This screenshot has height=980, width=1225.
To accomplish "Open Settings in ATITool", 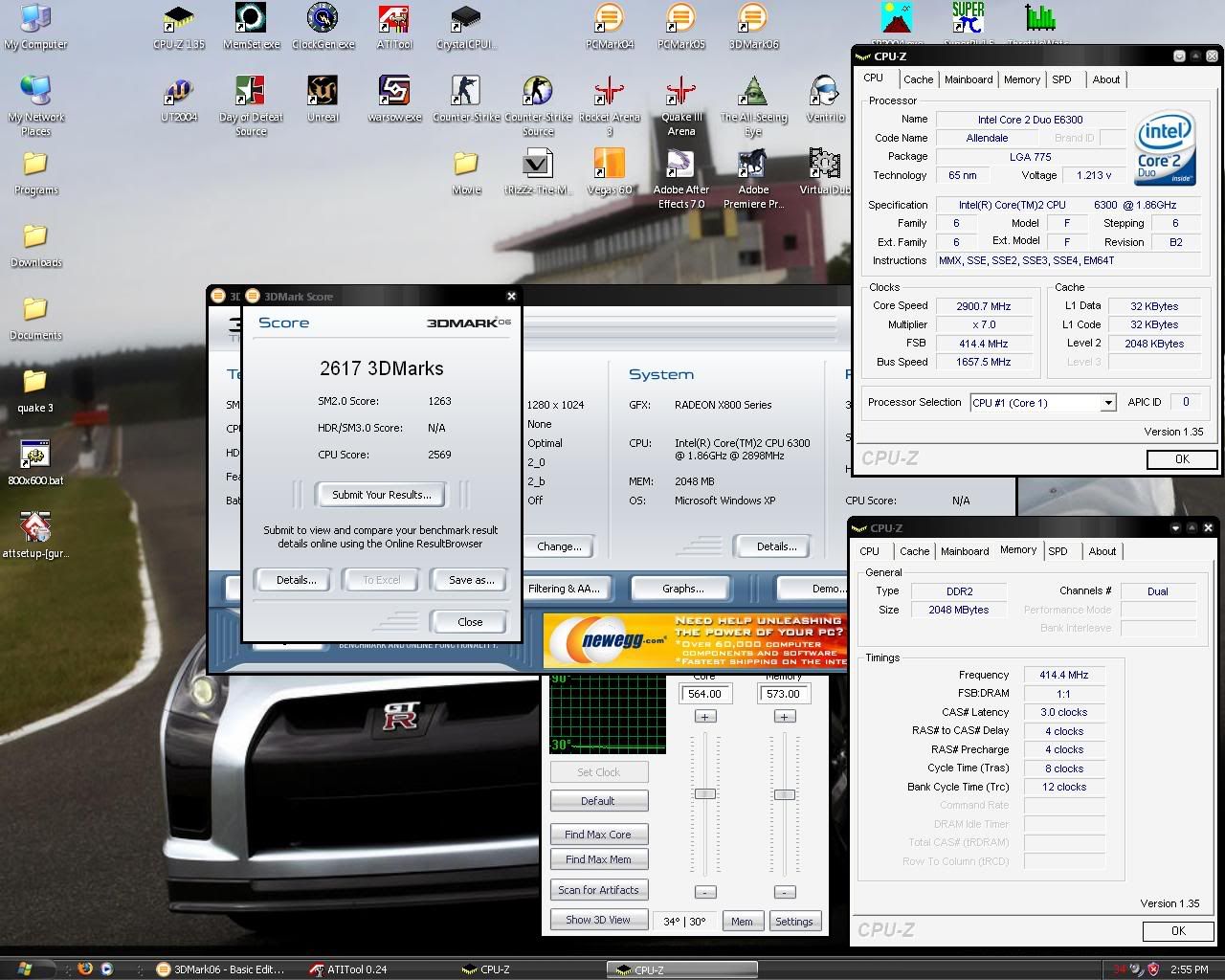I will [x=793, y=922].
